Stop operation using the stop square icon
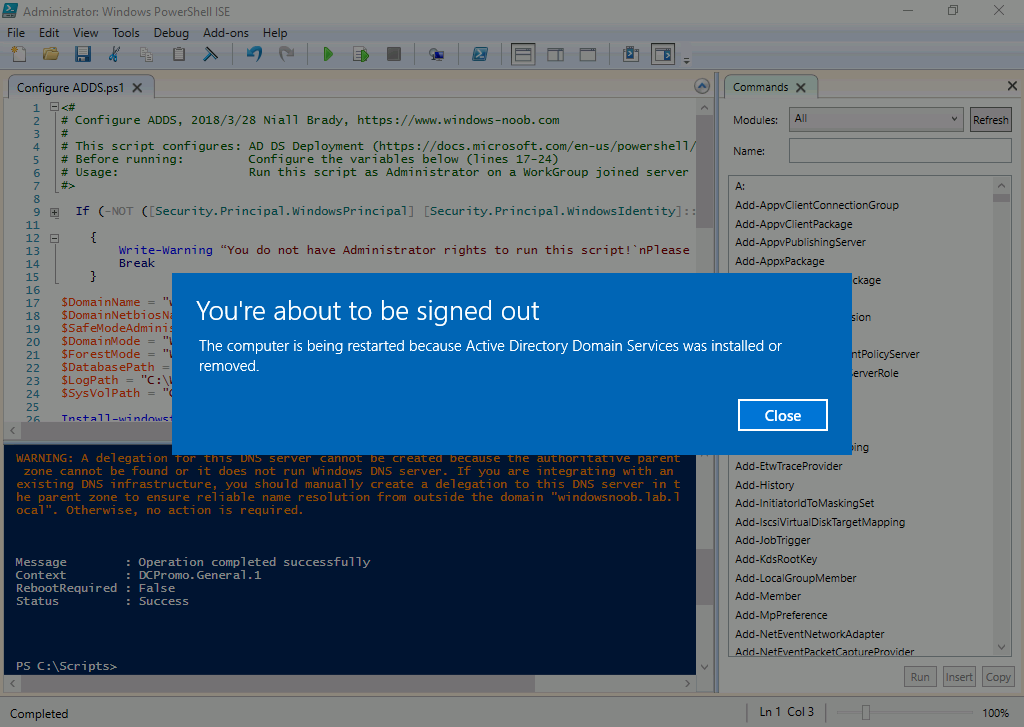The width and height of the screenshot is (1024, 727). coord(393,54)
